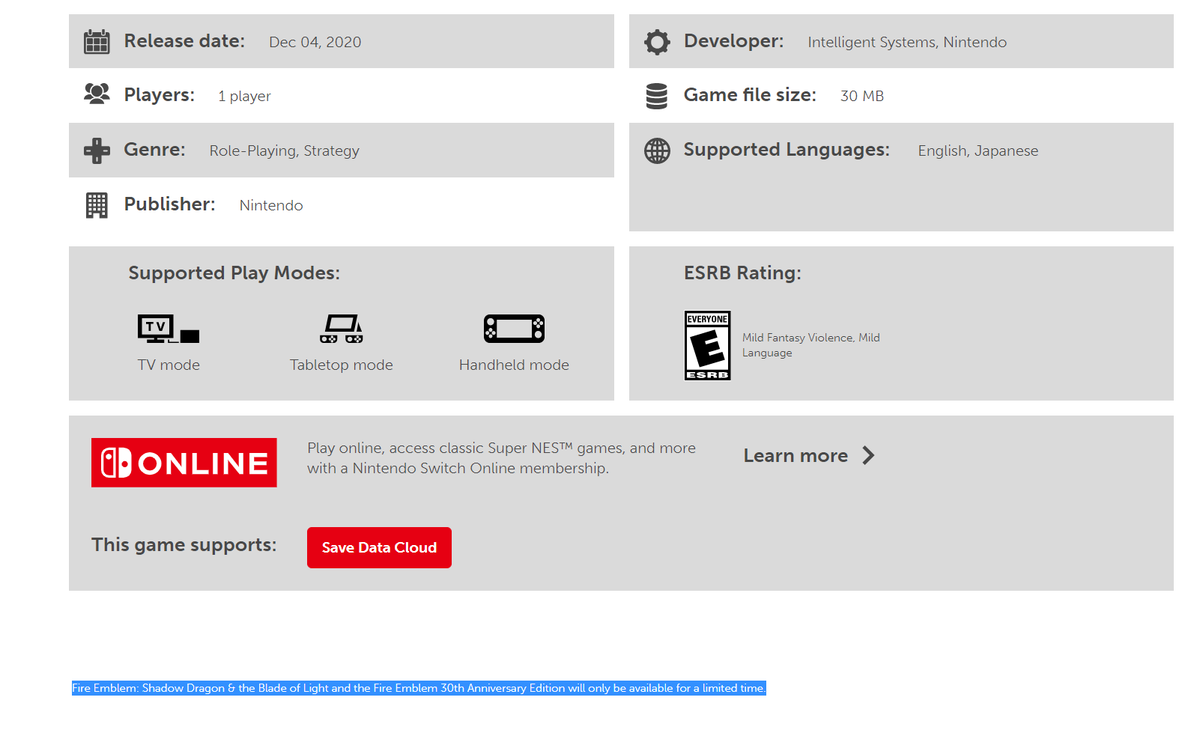Screen dimensions: 1200x736
Task: Click the Save Data Cloud button
Action: tap(379, 548)
